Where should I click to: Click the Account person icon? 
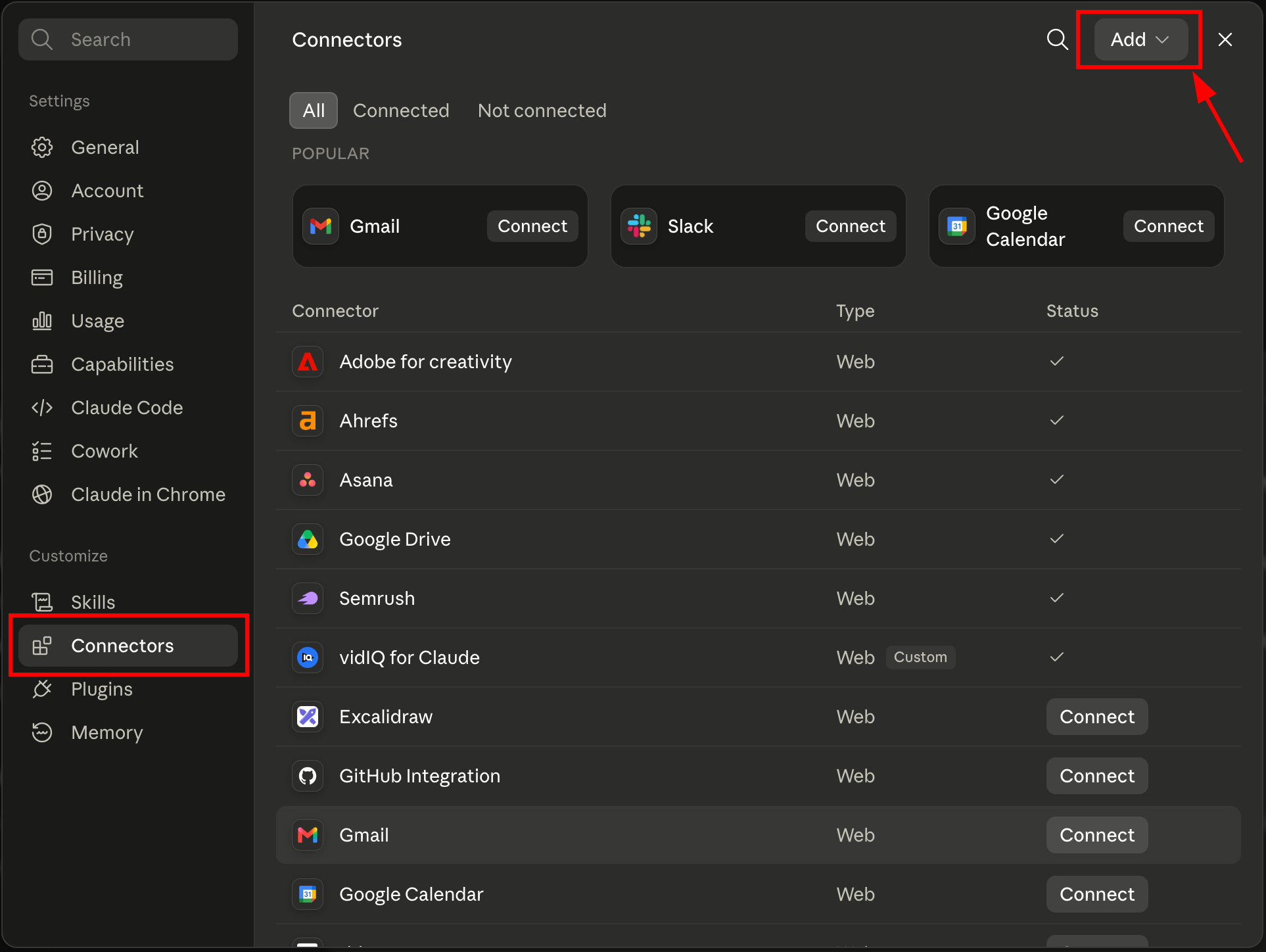coord(42,191)
